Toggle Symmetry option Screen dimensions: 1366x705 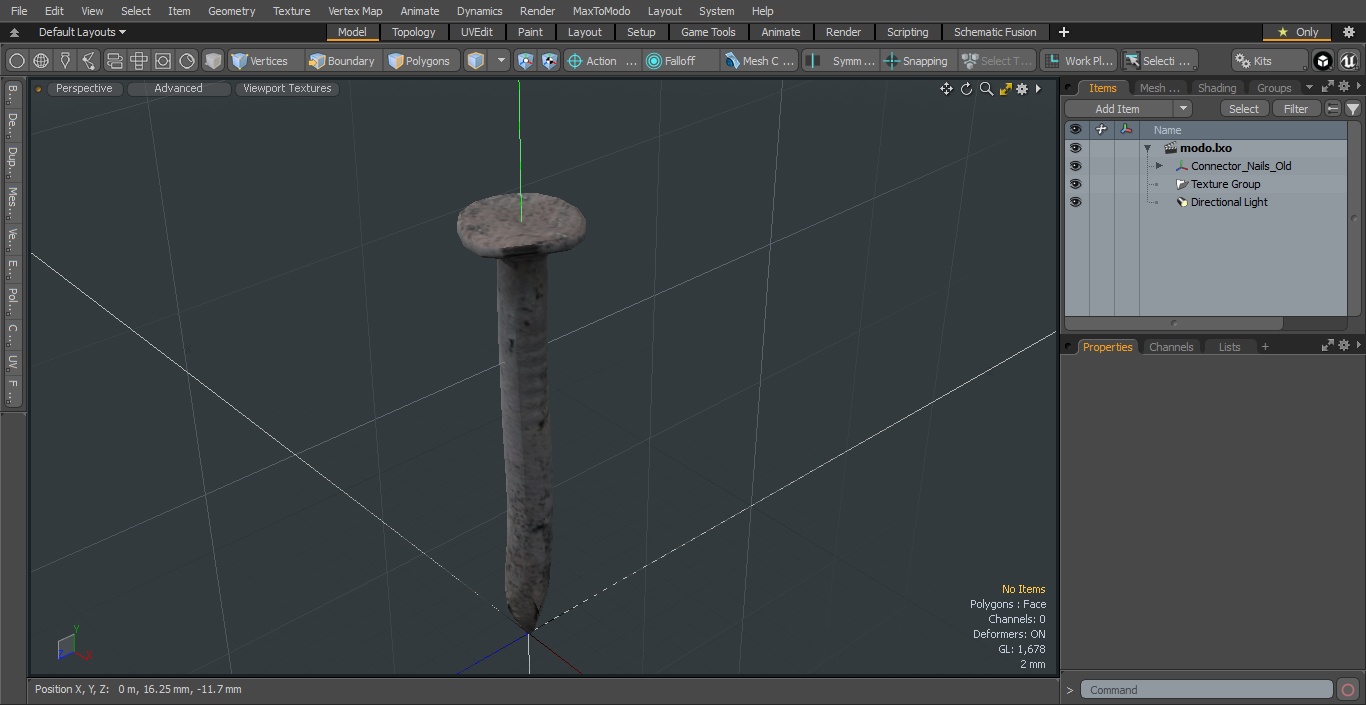point(841,61)
